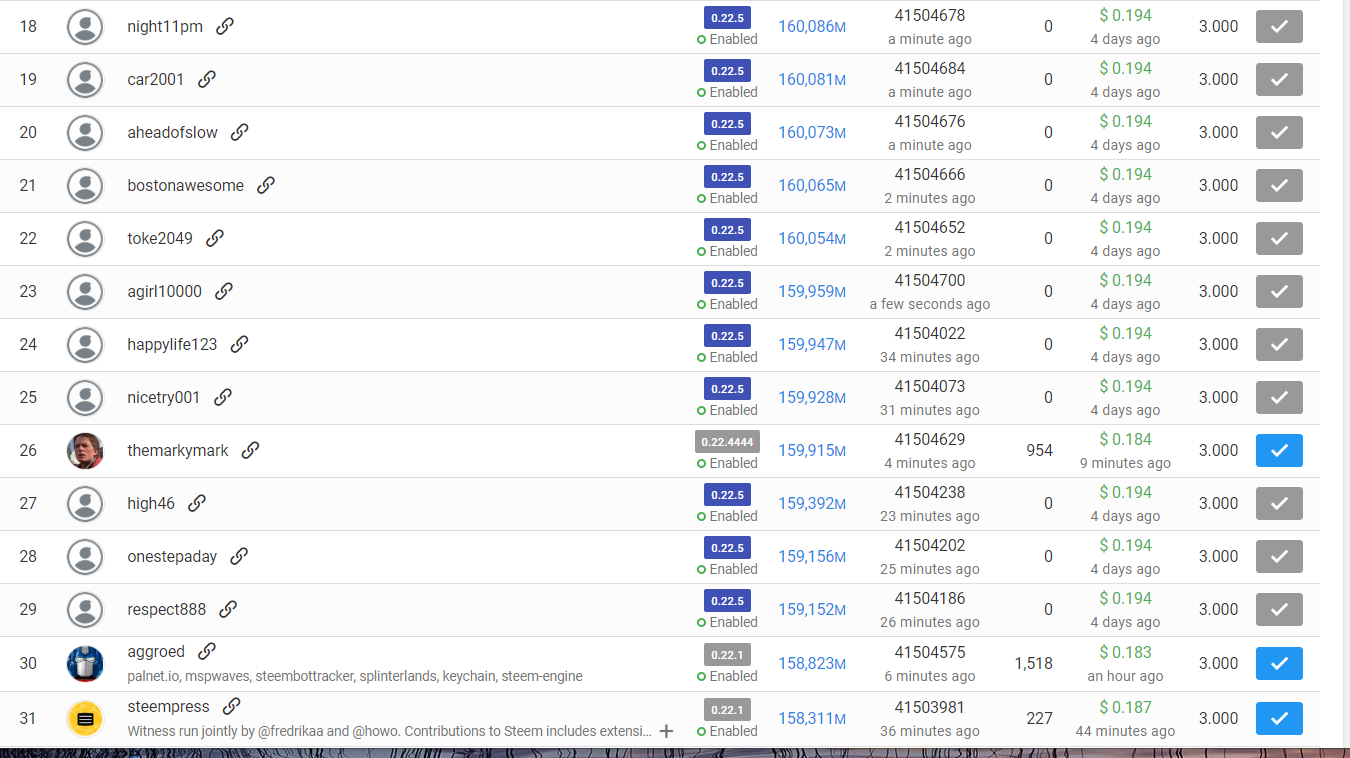This screenshot has width=1350, height=758.
Task: Click the 0.22.1 version badge for aggroed
Action: (x=727, y=654)
